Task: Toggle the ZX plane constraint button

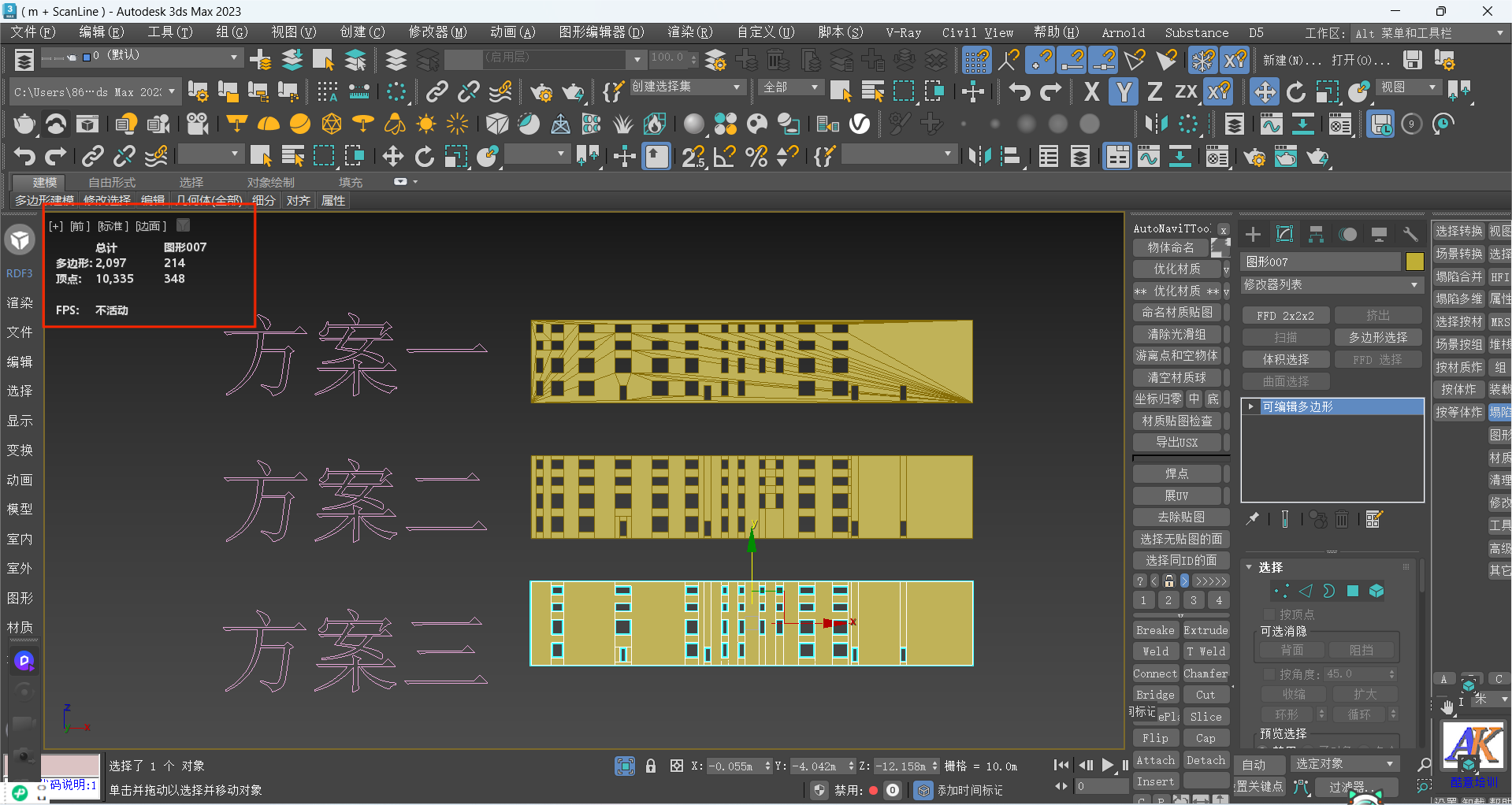Action: (x=1186, y=92)
